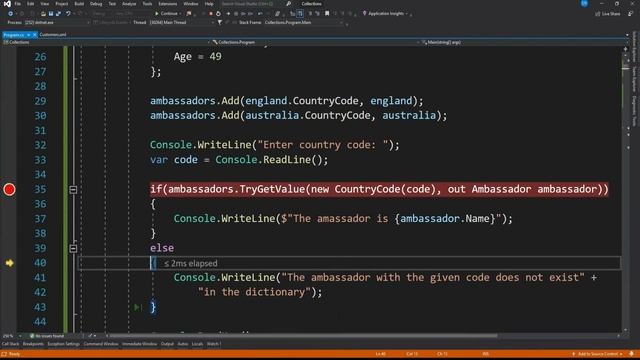Click in the Search Visual Studio box

251,4
